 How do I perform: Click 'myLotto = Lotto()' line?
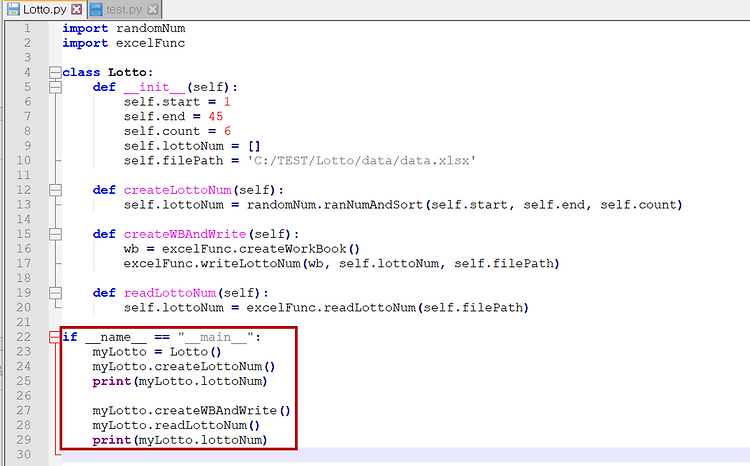[x=157, y=352]
